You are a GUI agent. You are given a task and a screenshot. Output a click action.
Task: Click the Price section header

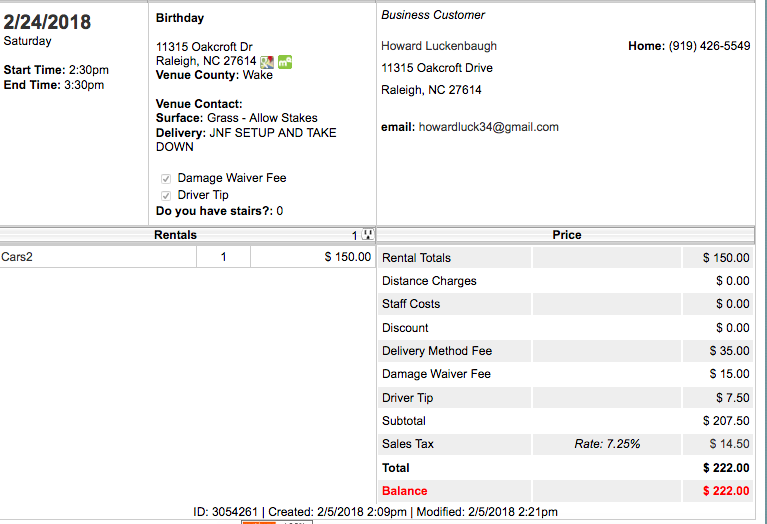coord(566,235)
